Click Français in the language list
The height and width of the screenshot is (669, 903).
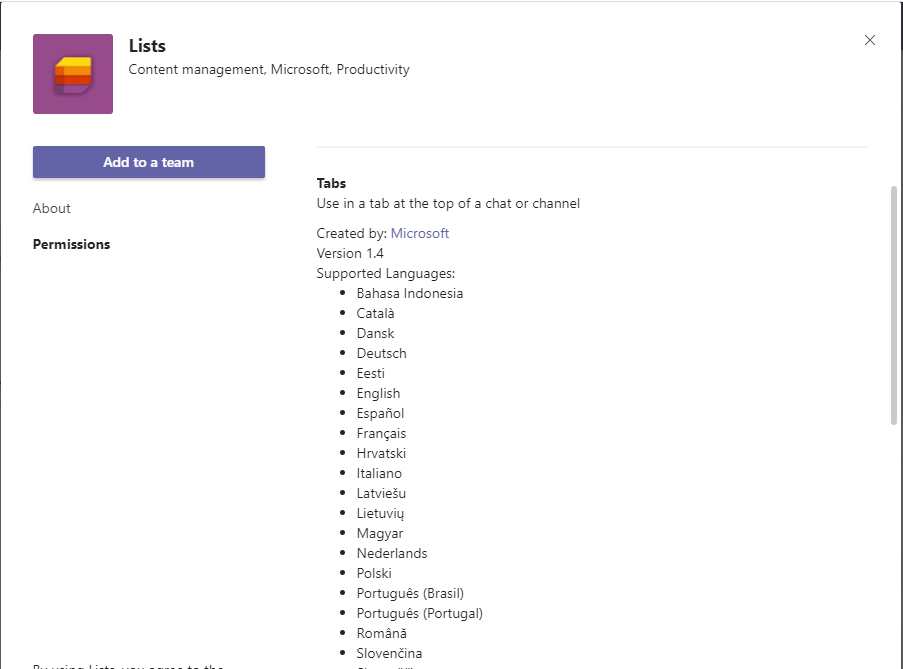[x=381, y=433]
